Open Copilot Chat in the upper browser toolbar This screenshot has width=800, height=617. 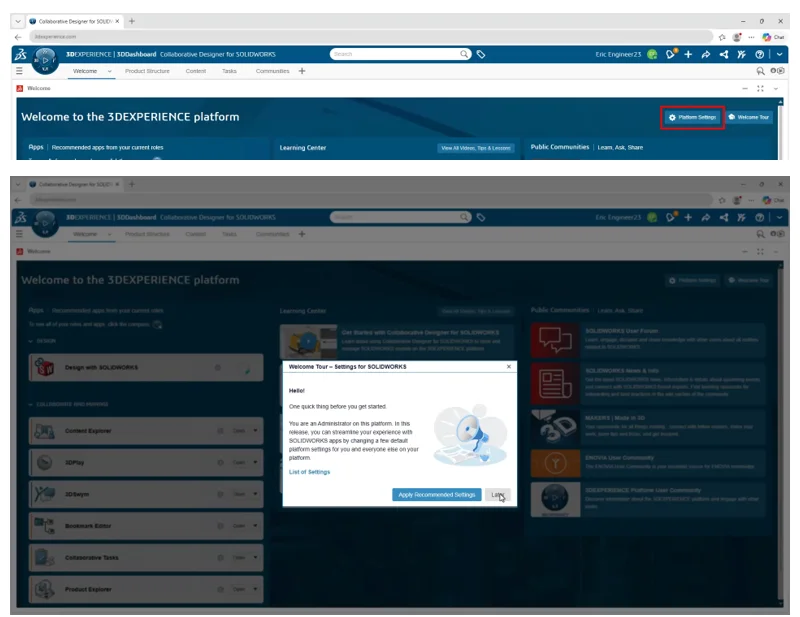pos(773,37)
